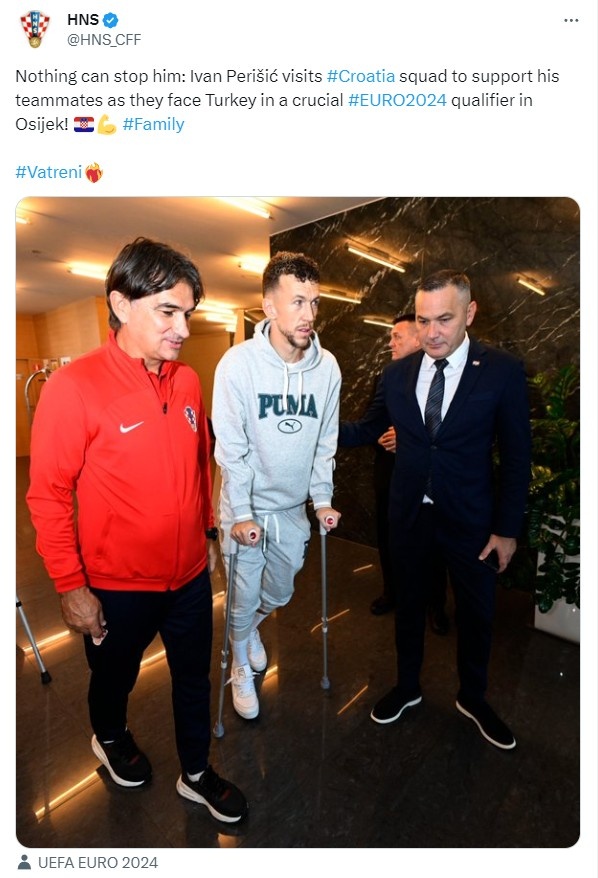The width and height of the screenshot is (598, 878).
Task: Open the @HNS_CFF handle link
Action: click(104, 40)
